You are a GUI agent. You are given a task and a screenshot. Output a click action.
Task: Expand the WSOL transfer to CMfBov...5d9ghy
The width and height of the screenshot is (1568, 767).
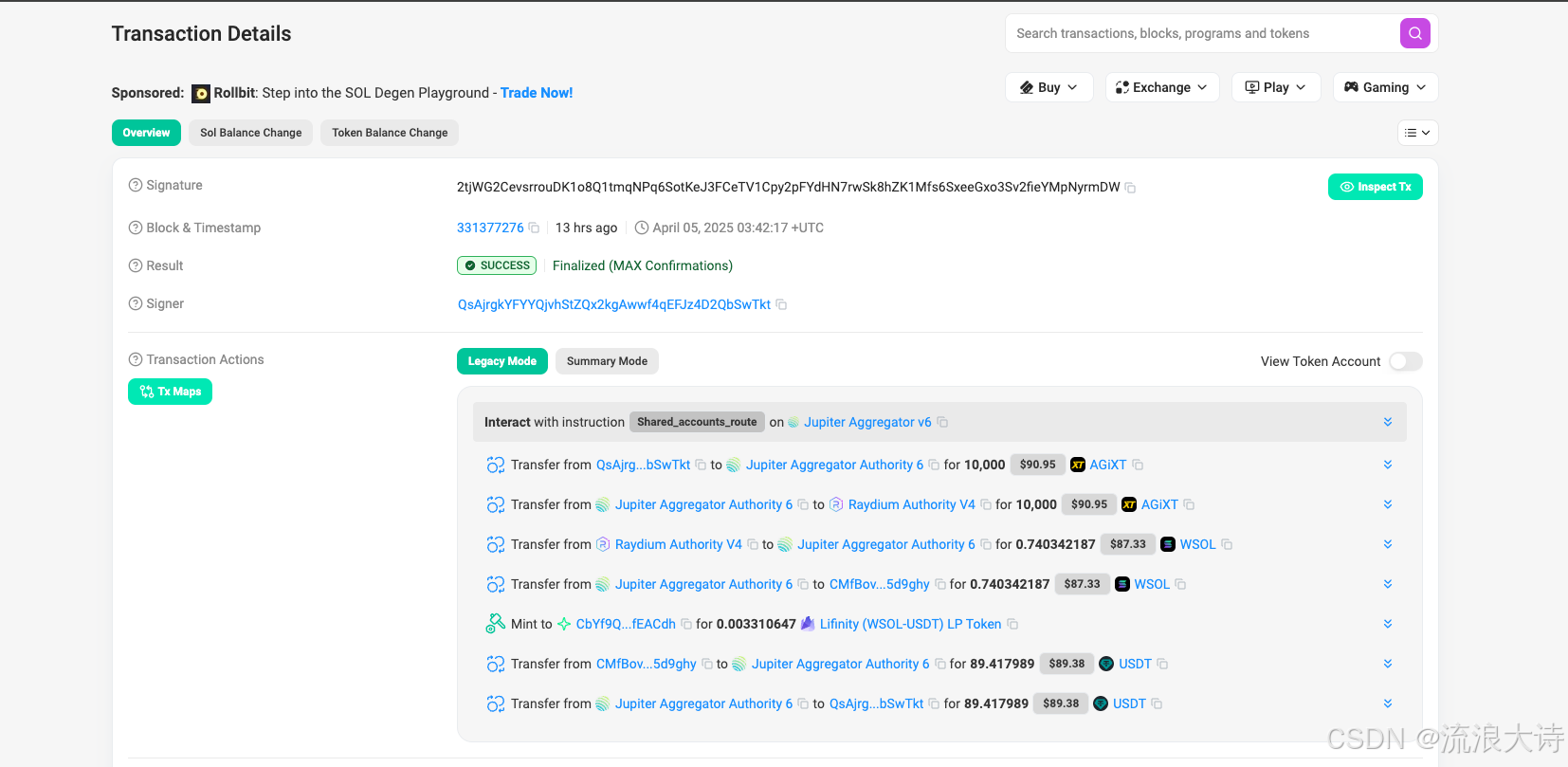coord(1388,584)
